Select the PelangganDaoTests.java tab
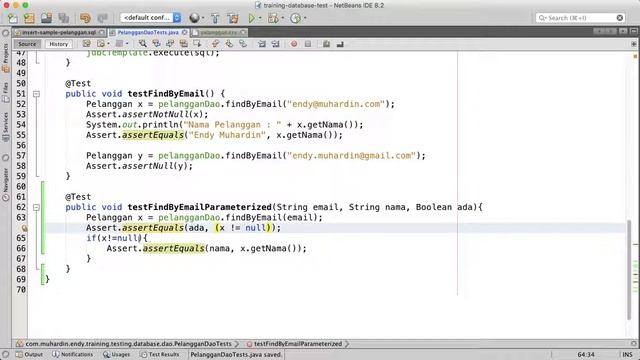 148,32
